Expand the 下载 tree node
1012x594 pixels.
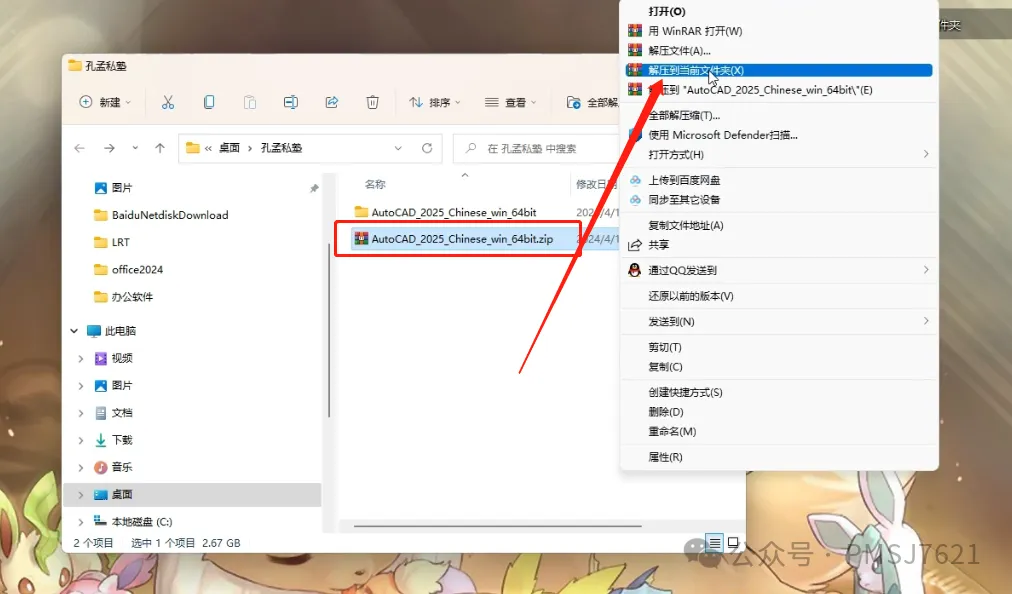click(81, 440)
